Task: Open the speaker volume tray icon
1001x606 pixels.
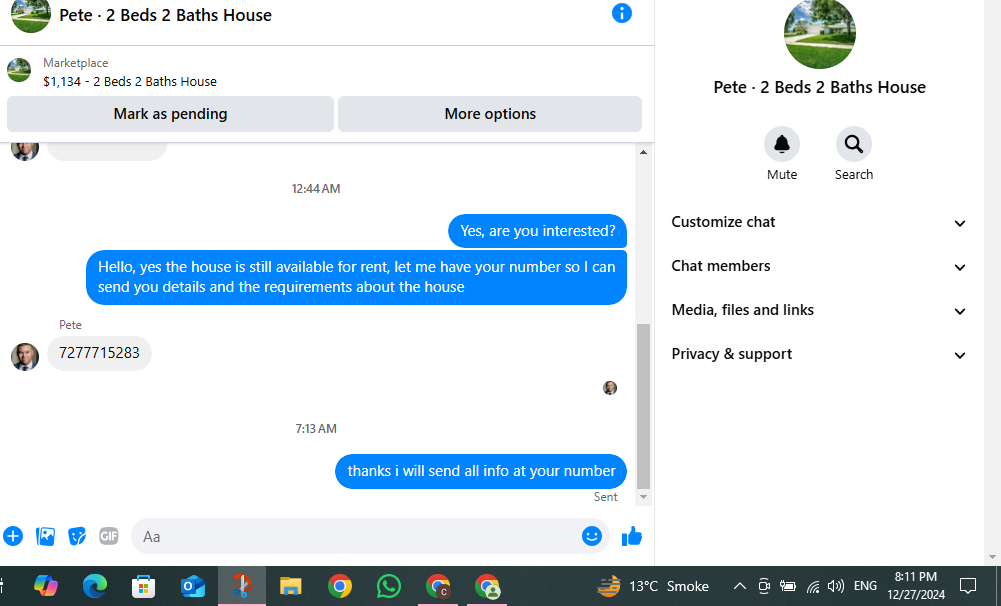Action: click(x=835, y=586)
